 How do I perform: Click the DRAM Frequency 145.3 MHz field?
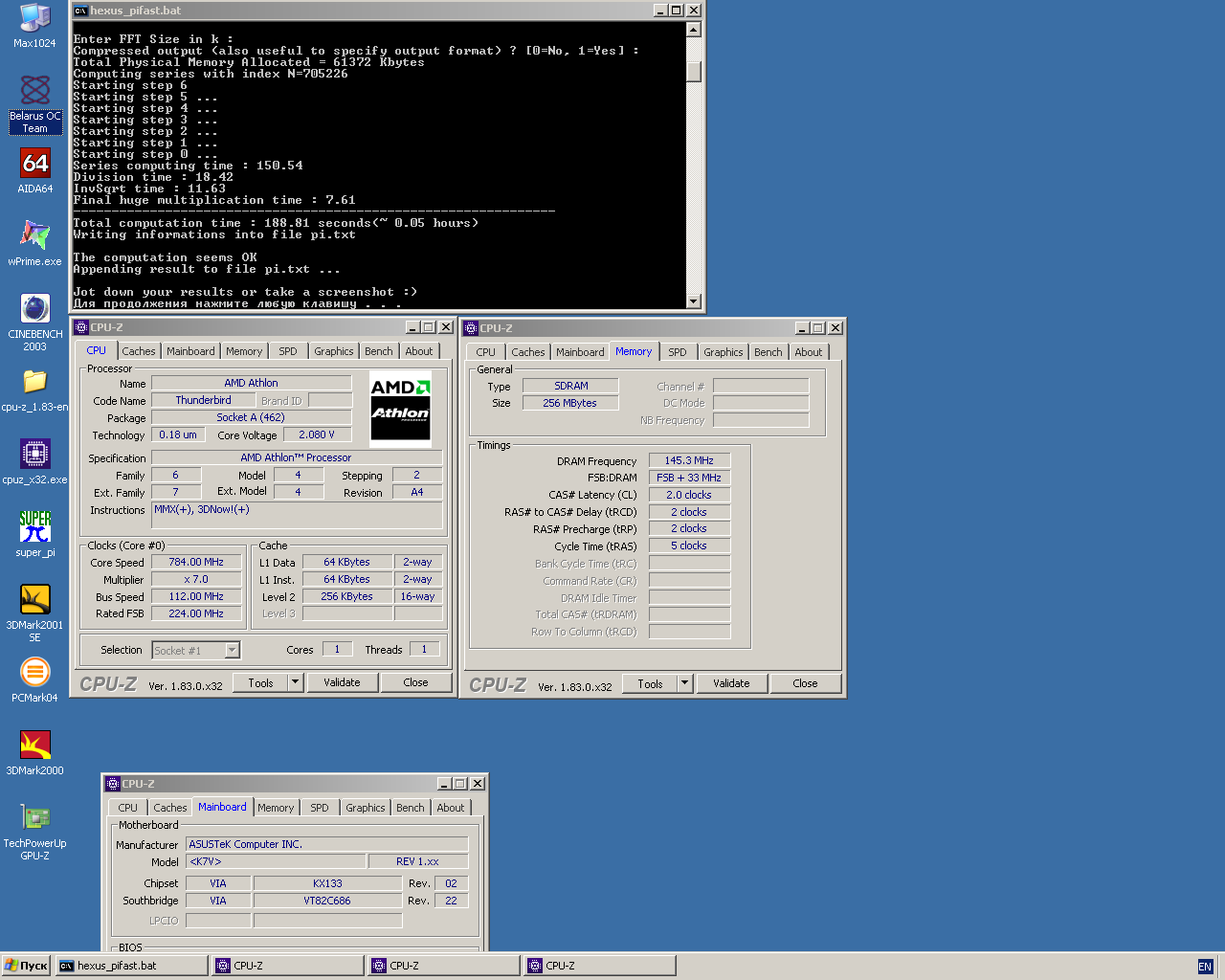[689, 461]
